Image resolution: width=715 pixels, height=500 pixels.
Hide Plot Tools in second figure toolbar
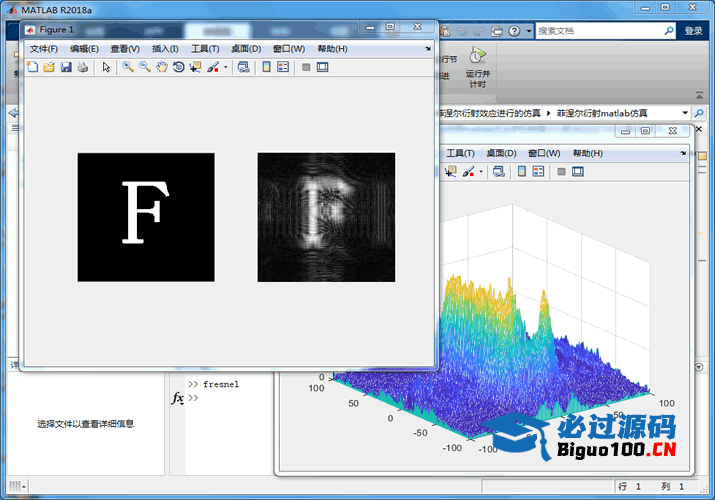[x=561, y=171]
